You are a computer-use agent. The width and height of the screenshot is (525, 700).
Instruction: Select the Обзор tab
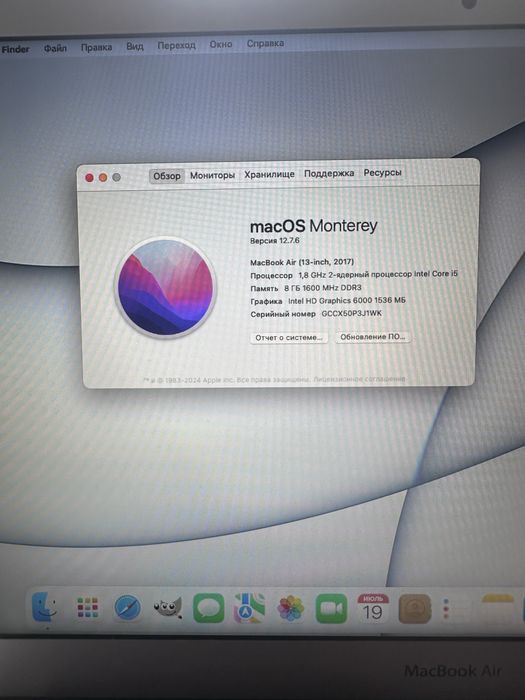pyautogui.click(x=167, y=176)
